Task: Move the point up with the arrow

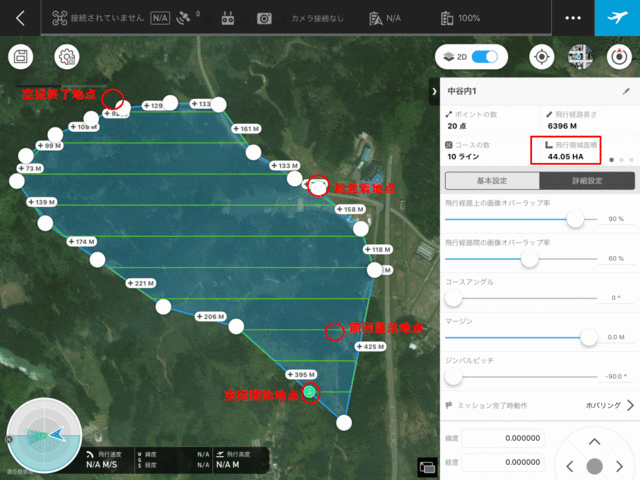Action: 595,442
